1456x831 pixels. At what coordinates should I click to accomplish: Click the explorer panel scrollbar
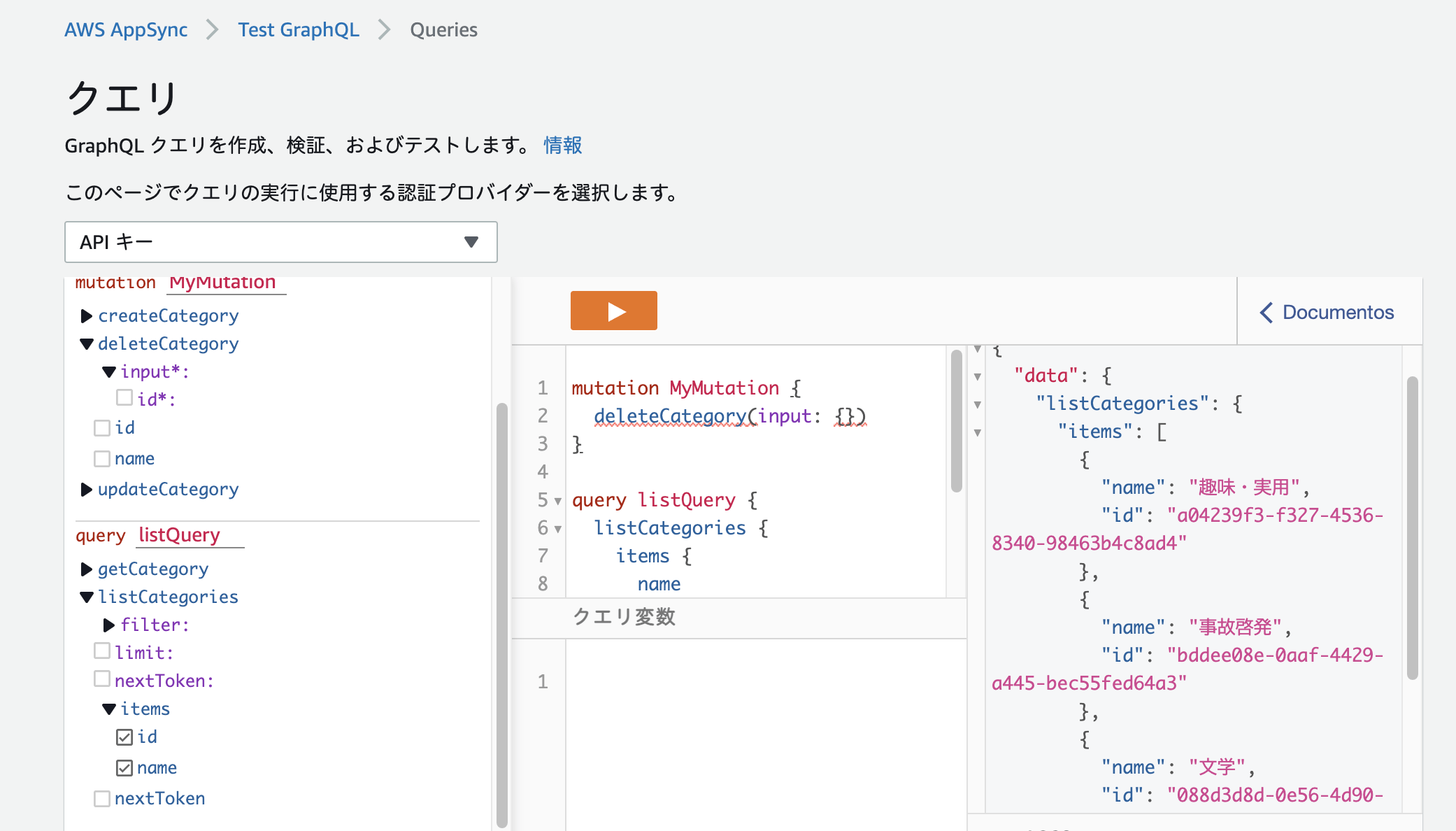coord(501,616)
